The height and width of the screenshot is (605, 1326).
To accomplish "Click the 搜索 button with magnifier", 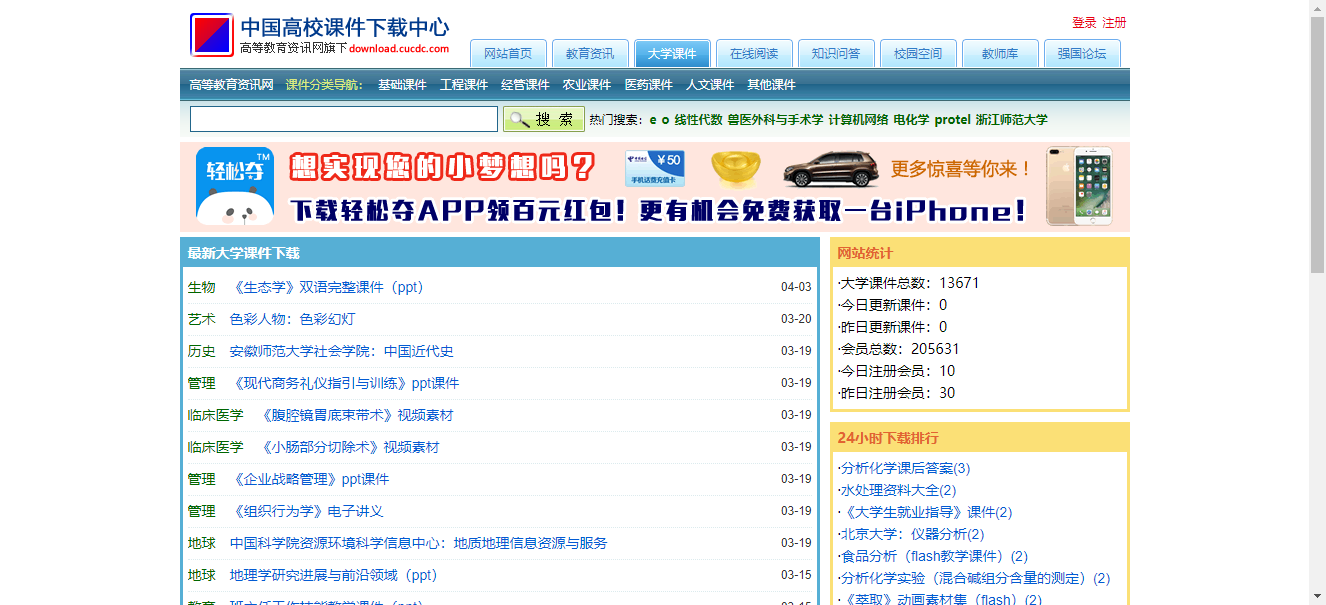I will click(x=544, y=119).
